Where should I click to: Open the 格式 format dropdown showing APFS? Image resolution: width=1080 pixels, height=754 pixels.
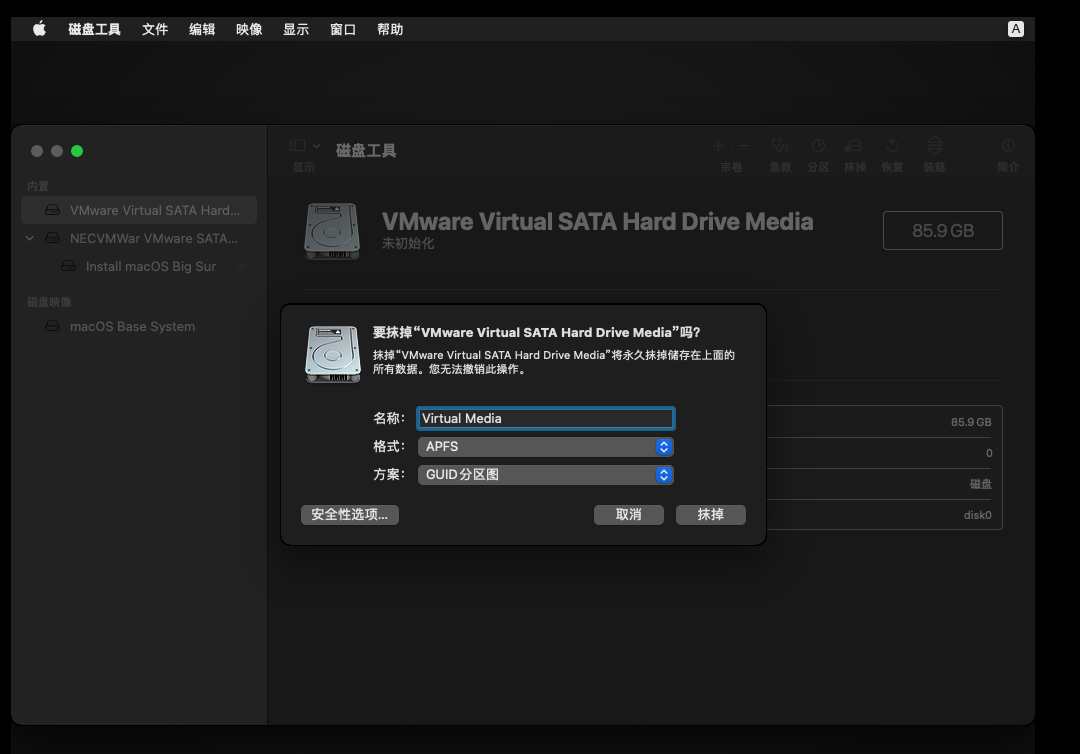point(546,446)
